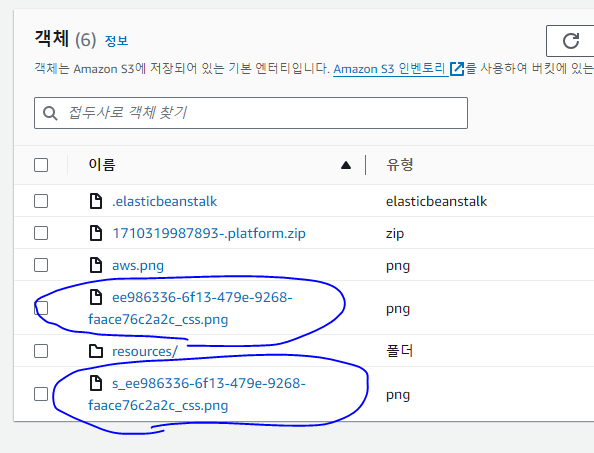Image resolution: width=594 pixels, height=453 pixels.
Task: Click the file icon beside aws.png
Action: click(96, 265)
